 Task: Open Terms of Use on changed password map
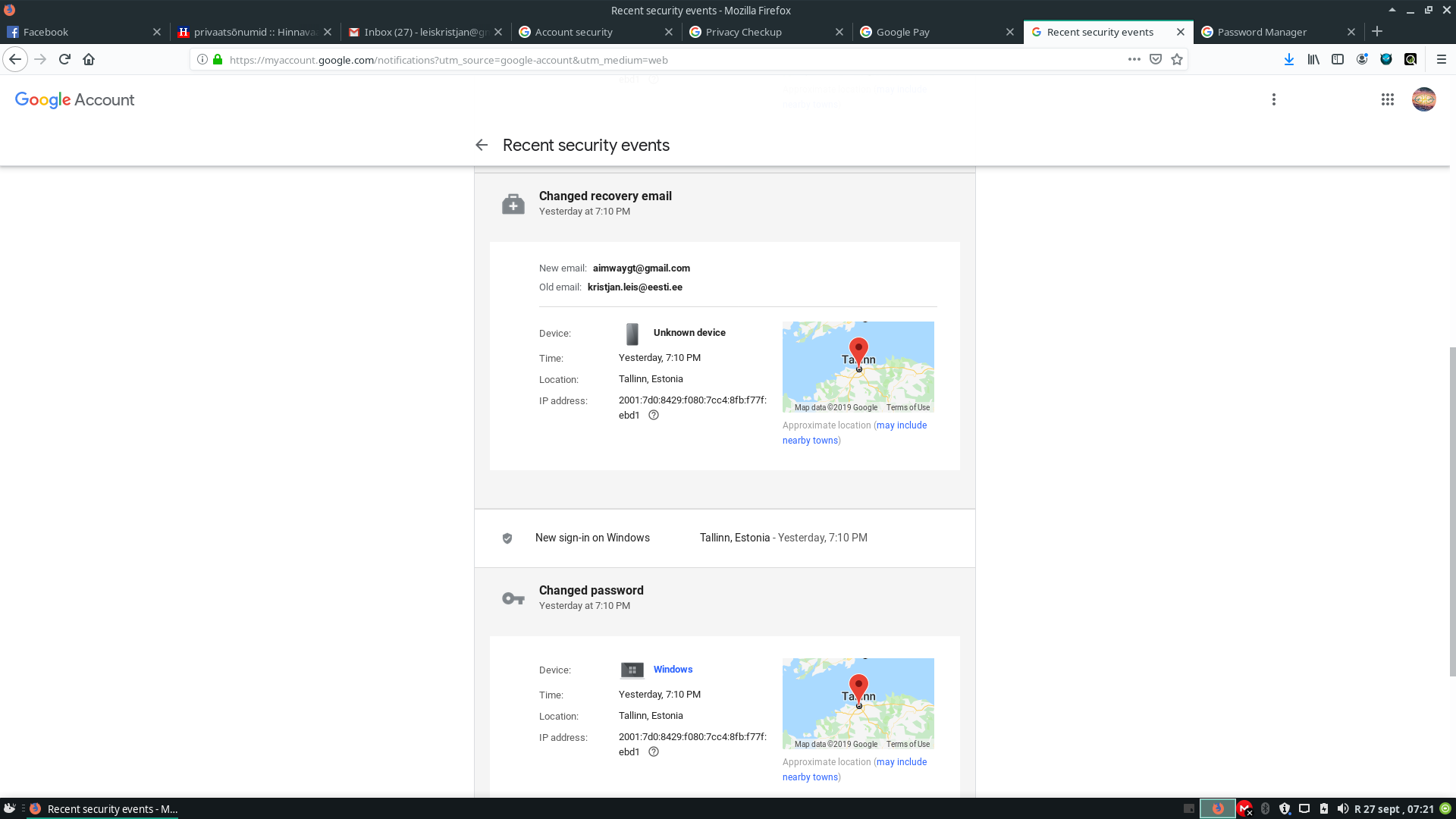(x=908, y=745)
